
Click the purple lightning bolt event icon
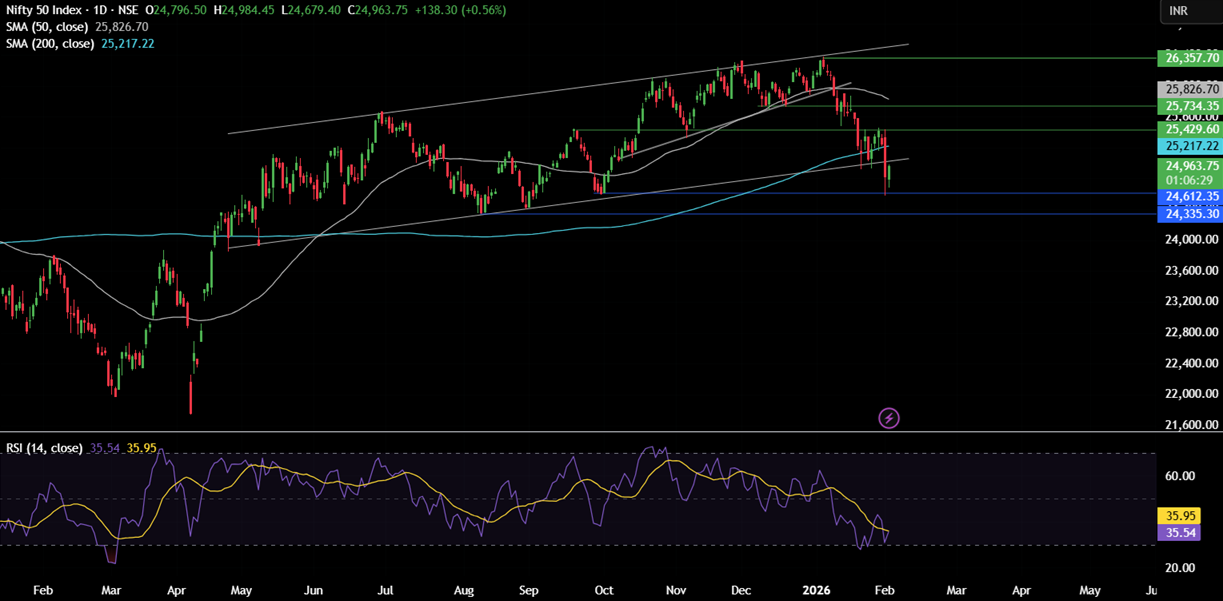[888, 418]
